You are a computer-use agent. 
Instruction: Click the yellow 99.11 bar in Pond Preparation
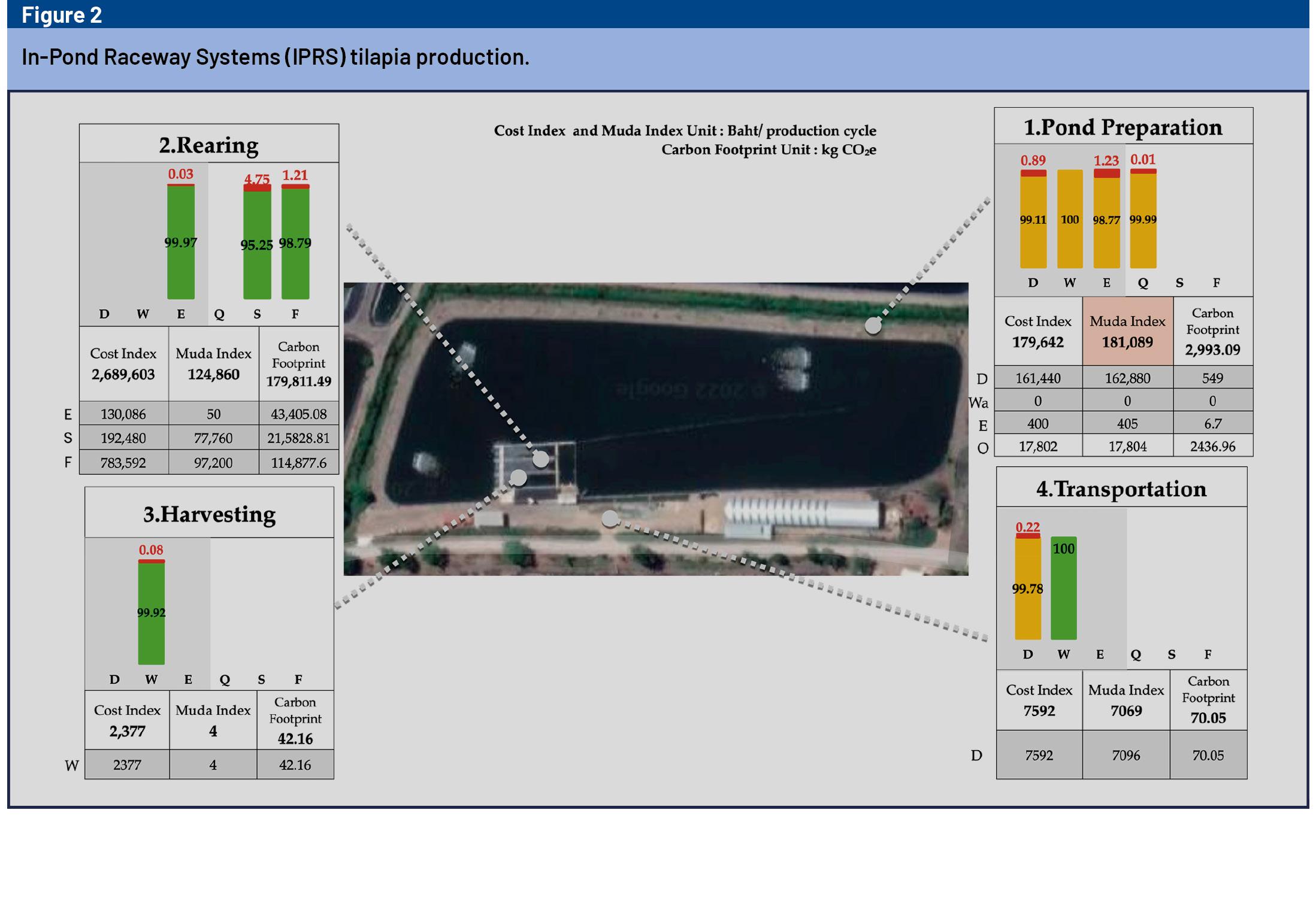pyautogui.click(x=1033, y=220)
